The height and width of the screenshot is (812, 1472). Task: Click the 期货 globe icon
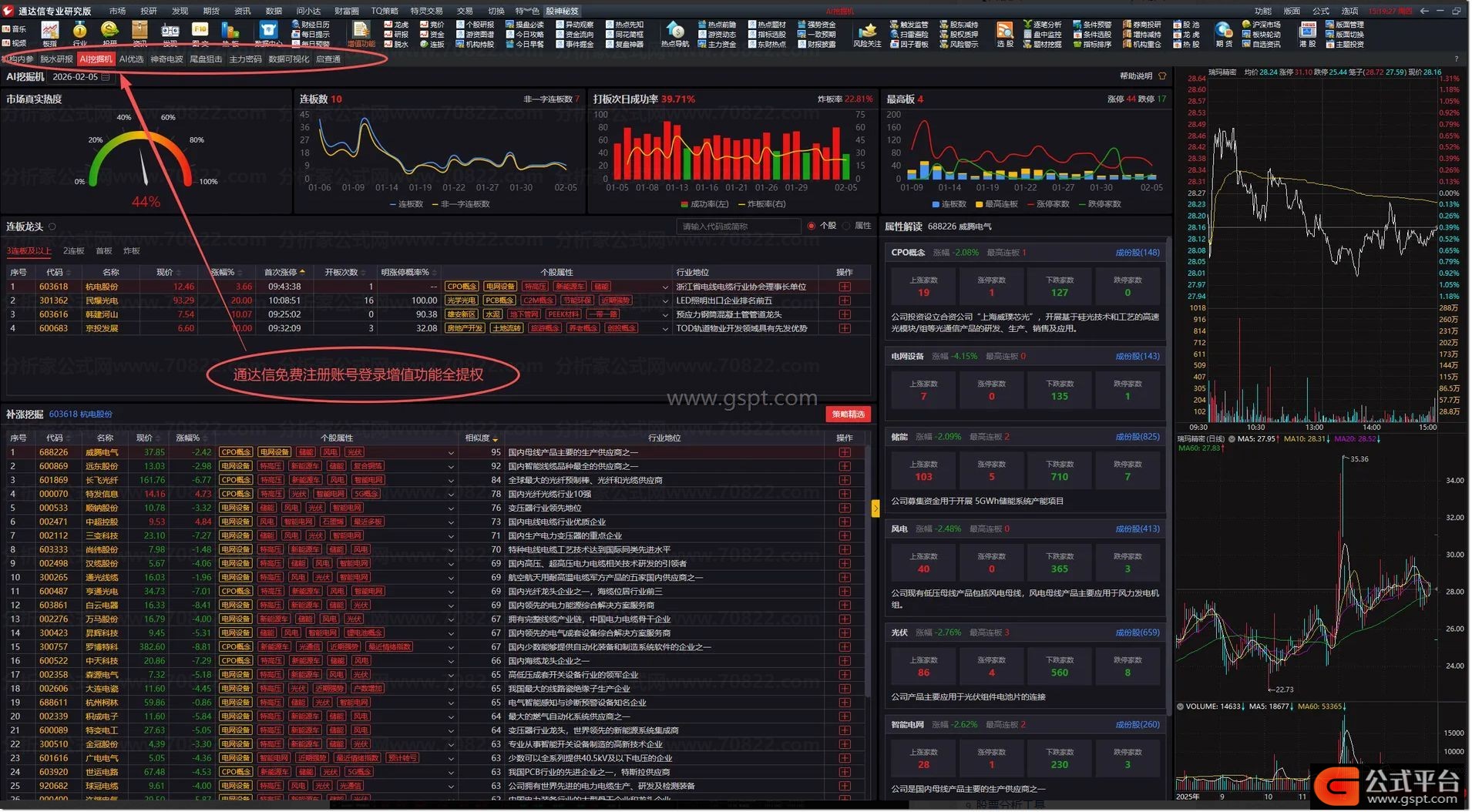[x=1223, y=32]
